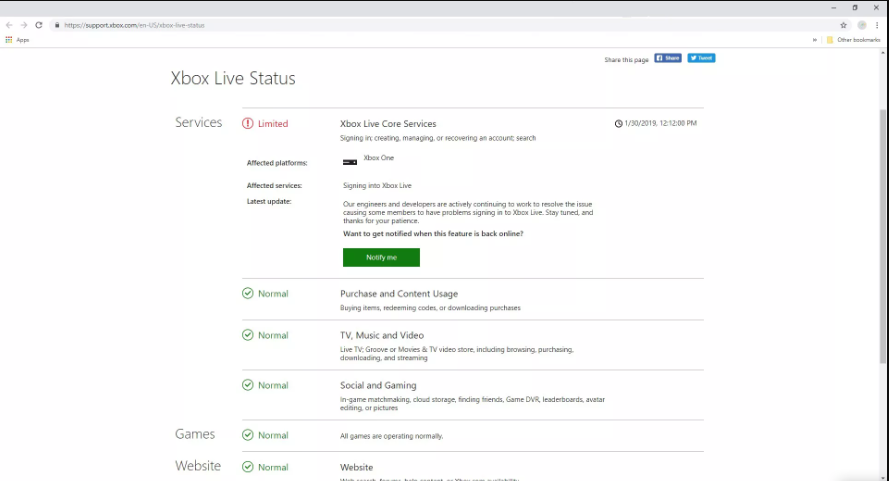Click Normal checkmark for Purchase and Content Usage
889x481 pixels.
pyautogui.click(x=248, y=293)
